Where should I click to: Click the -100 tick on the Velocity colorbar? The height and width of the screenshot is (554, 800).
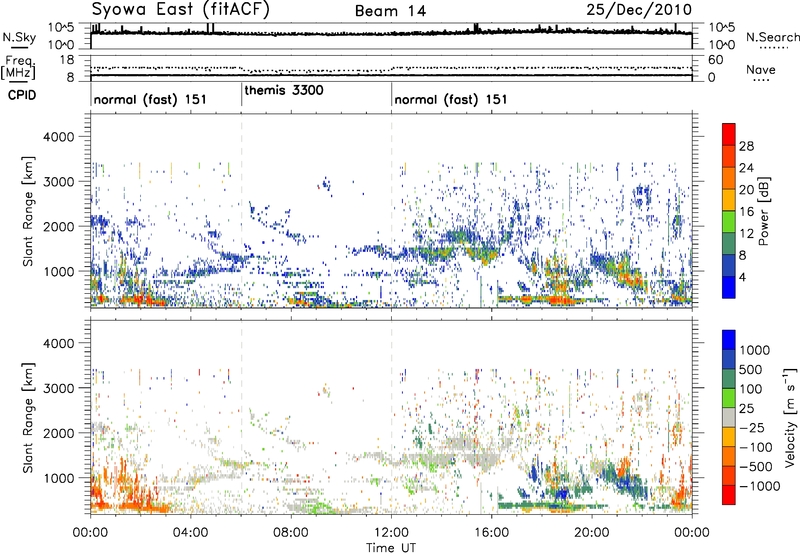point(755,447)
